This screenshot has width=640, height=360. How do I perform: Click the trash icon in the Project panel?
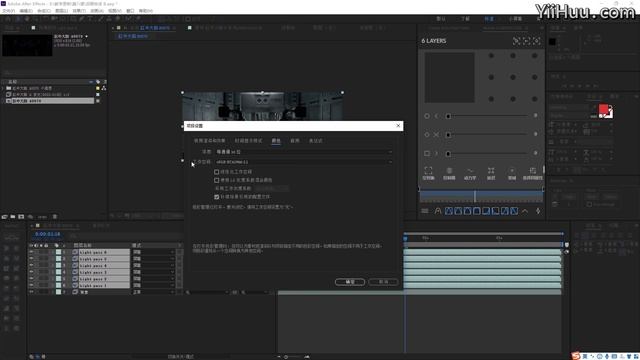coord(55,217)
